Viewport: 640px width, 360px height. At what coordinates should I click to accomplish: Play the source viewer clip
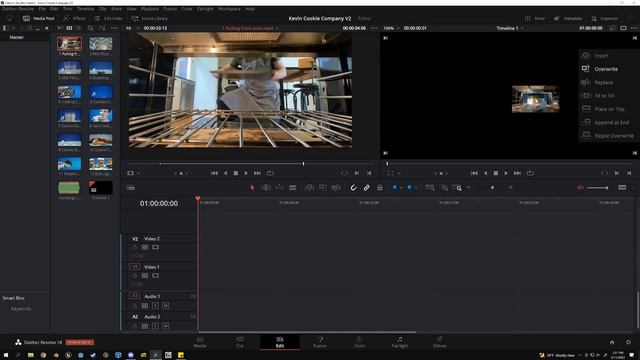[x=246, y=173]
